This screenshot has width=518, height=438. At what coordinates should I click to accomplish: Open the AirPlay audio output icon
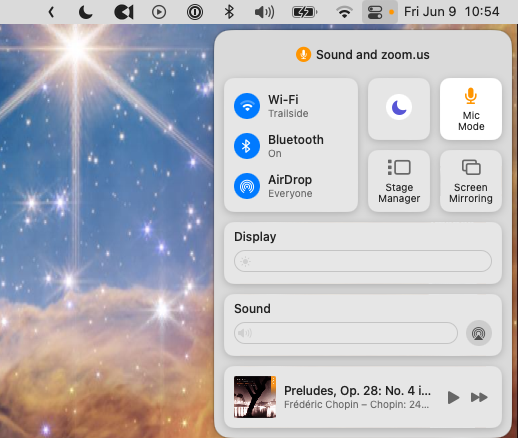(x=479, y=333)
